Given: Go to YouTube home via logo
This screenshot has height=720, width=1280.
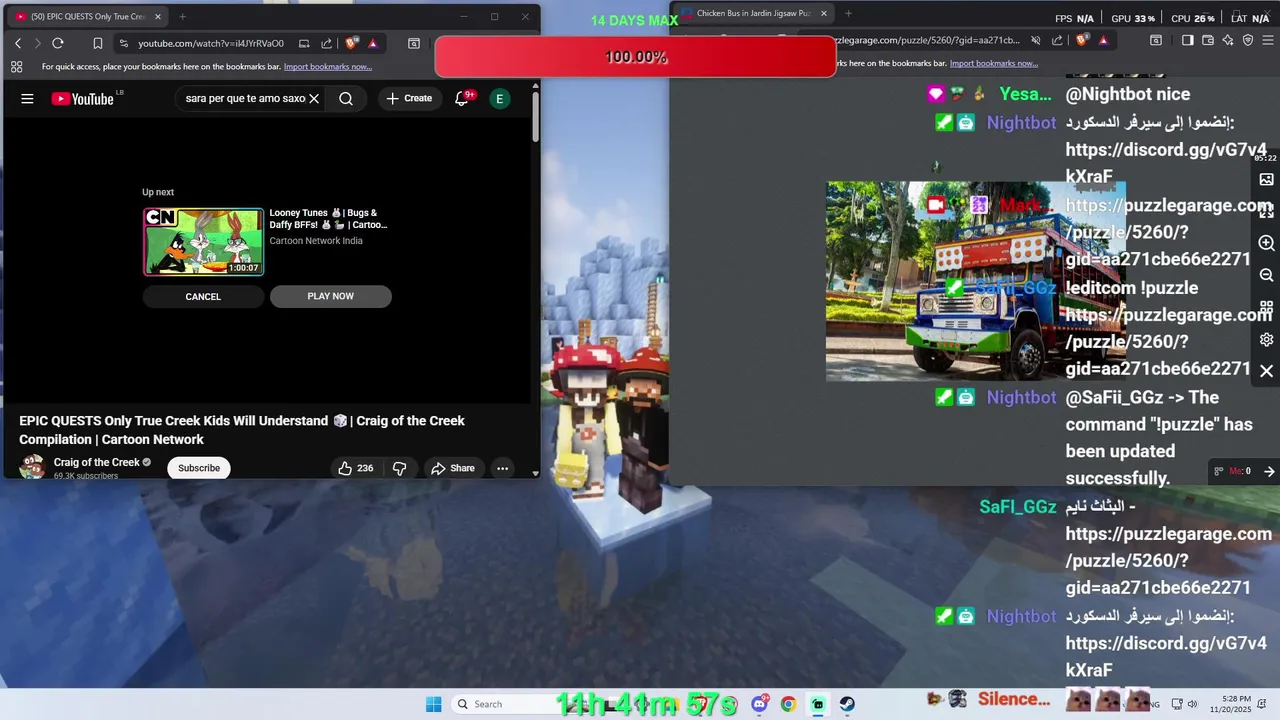Looking at the screenshot, I should [x=82, y=99].
